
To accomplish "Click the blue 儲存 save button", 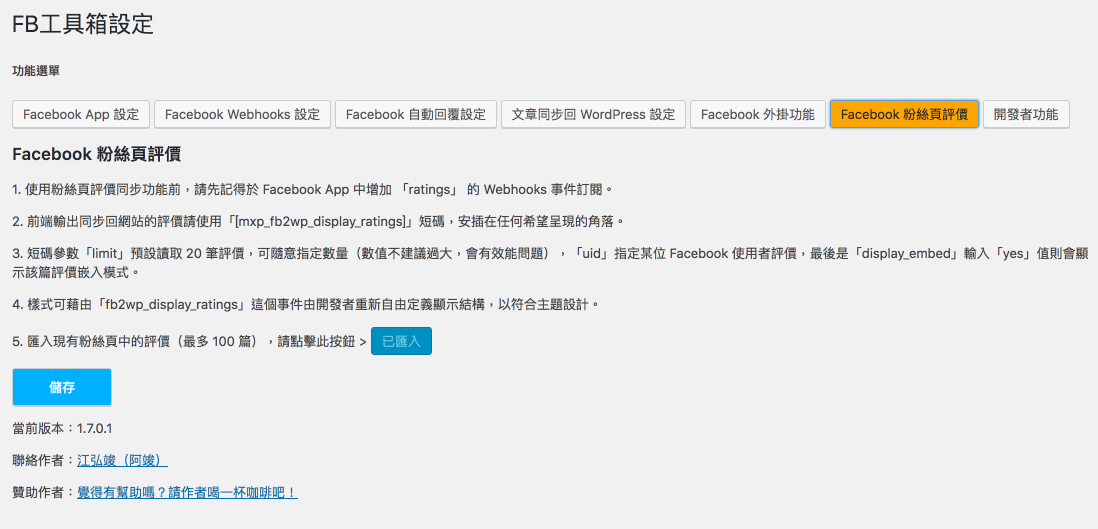I will click(62, 387).
